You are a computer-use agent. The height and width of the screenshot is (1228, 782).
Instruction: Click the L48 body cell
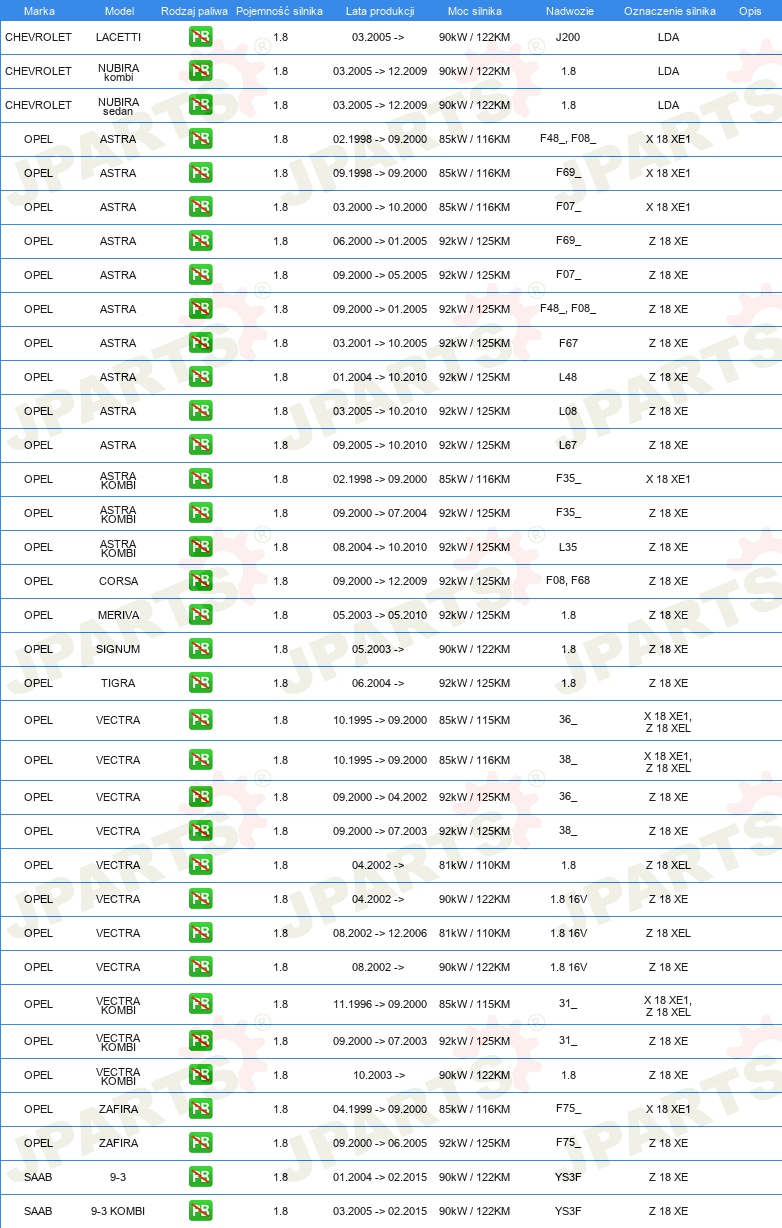point(568,377)
